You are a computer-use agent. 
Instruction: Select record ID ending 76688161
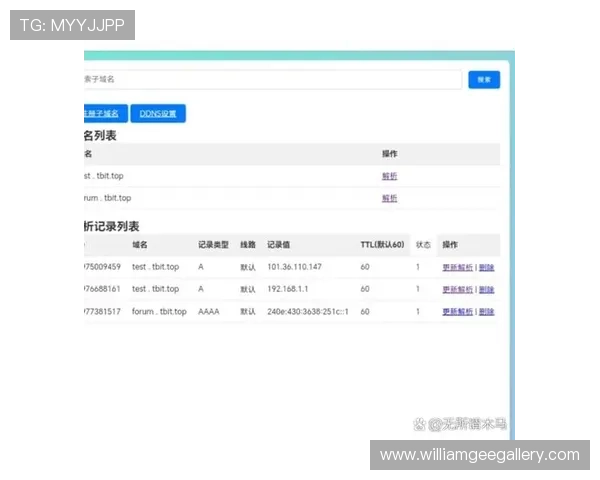[103, 289]
